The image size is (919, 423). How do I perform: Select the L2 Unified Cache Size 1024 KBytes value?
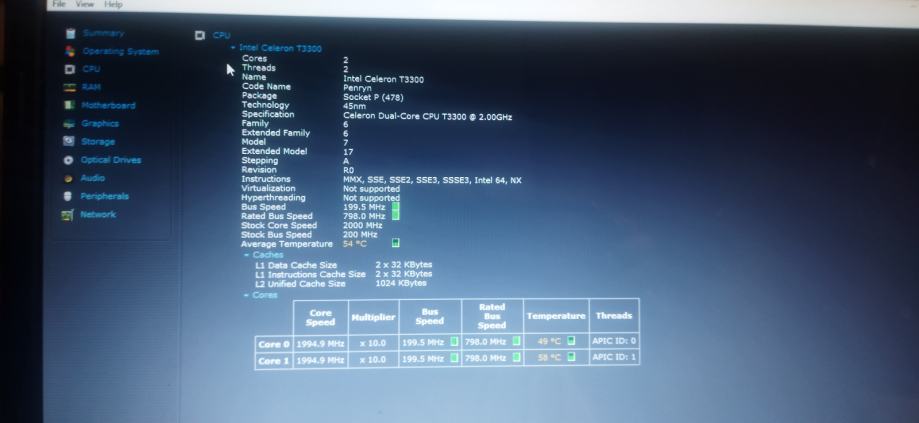click(x=401, y=284)
